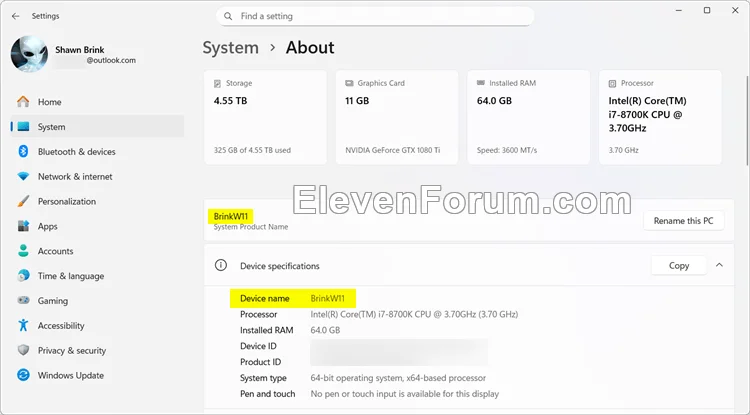
Task: Click the window vertical scrollbar
Action: coord(747,120)
